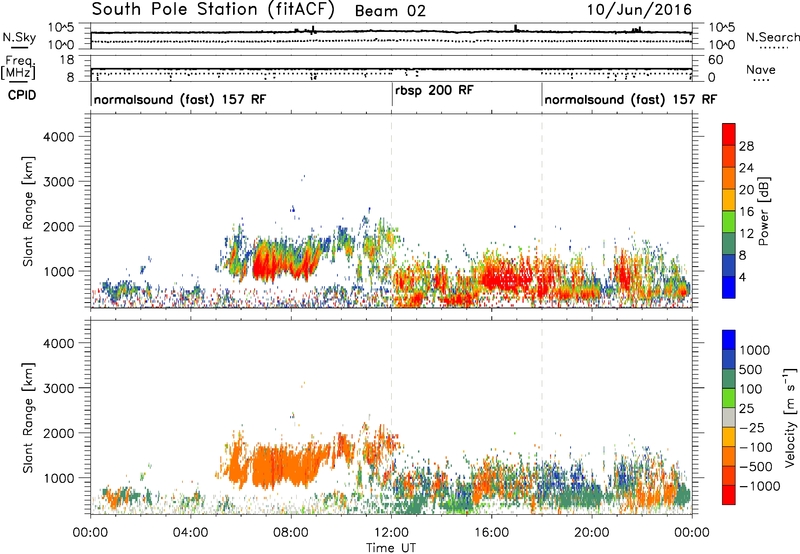
Task: Click the "24" tick on the Power color bar
Action: click(746, 168)
